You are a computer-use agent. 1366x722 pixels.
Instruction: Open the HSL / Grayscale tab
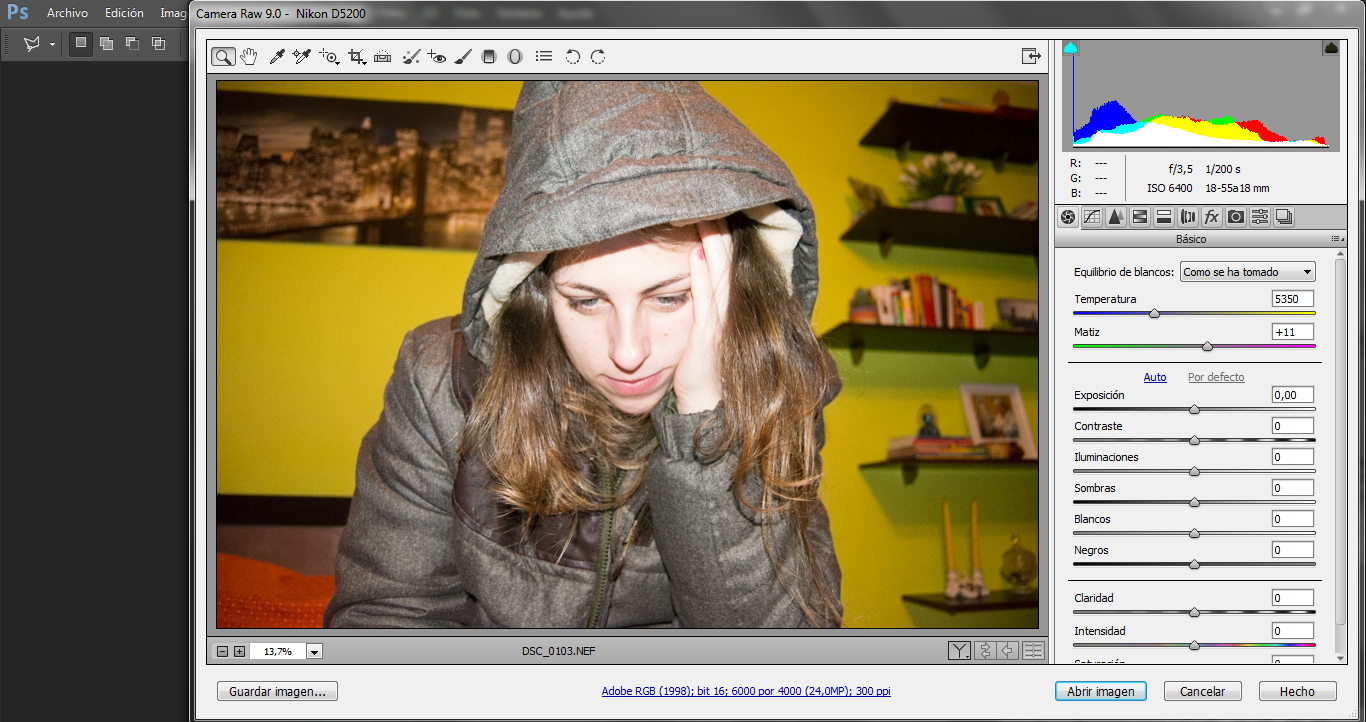[x=1140, y=216]
